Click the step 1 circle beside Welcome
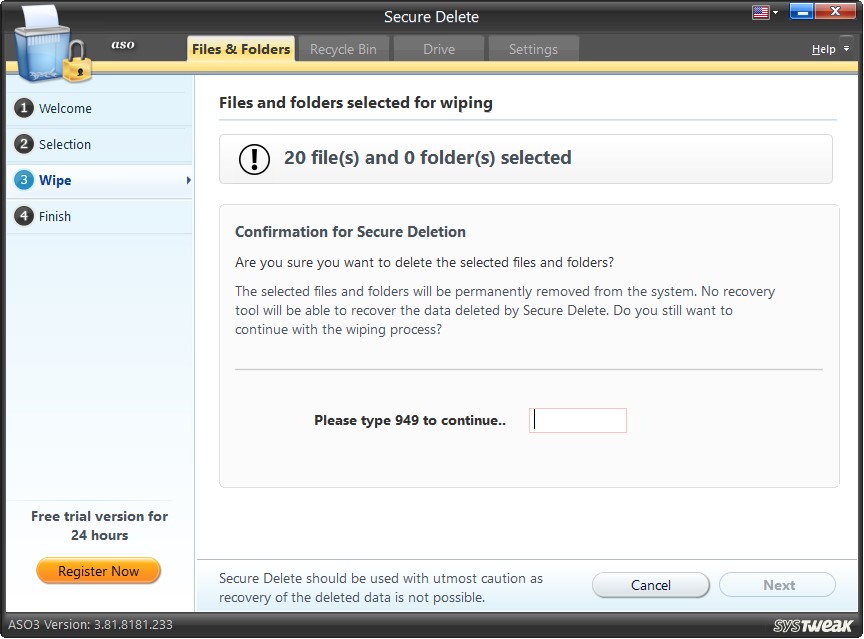 coord(23,108)
